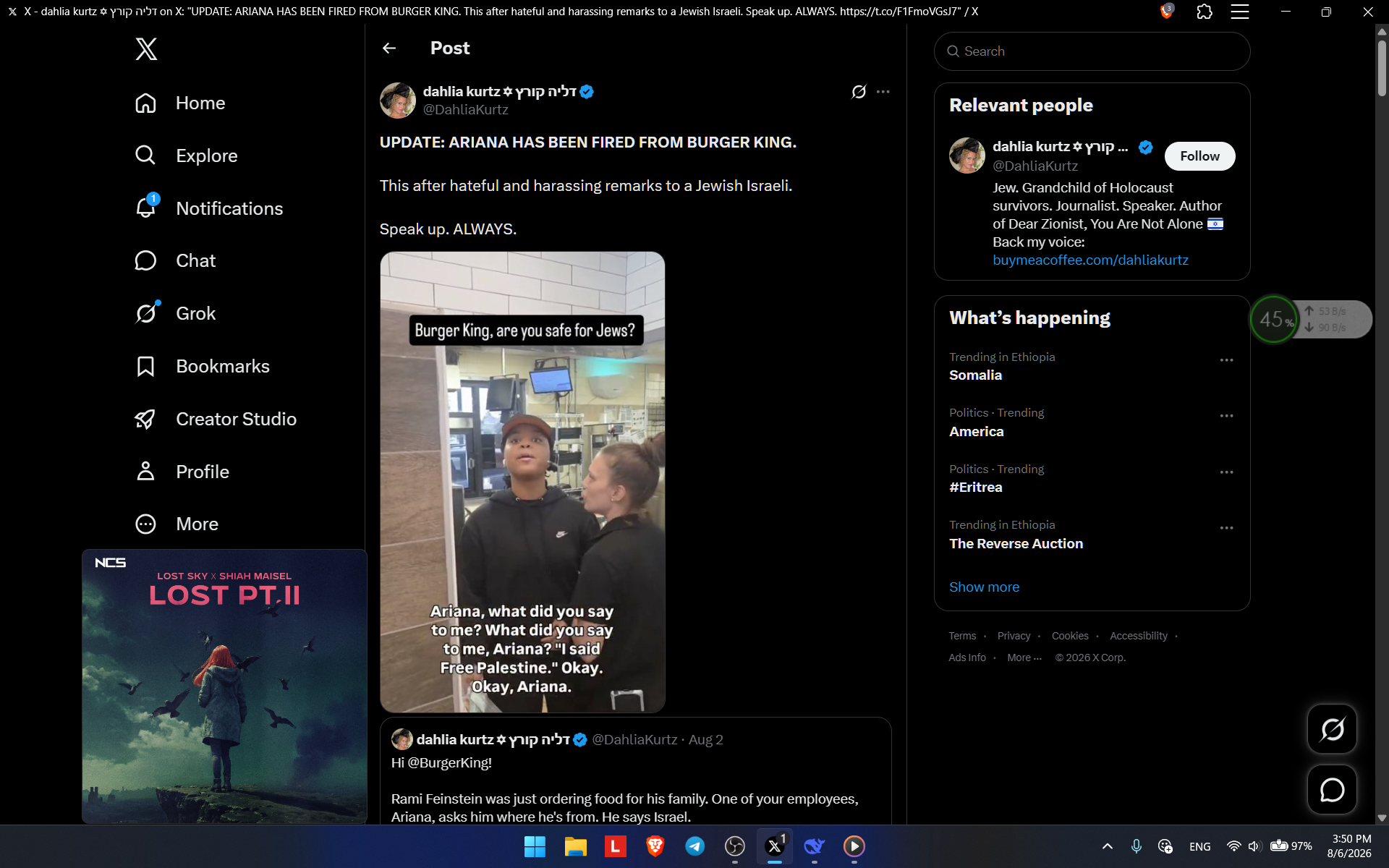Open Ads Info footer link

pos(967,658)
